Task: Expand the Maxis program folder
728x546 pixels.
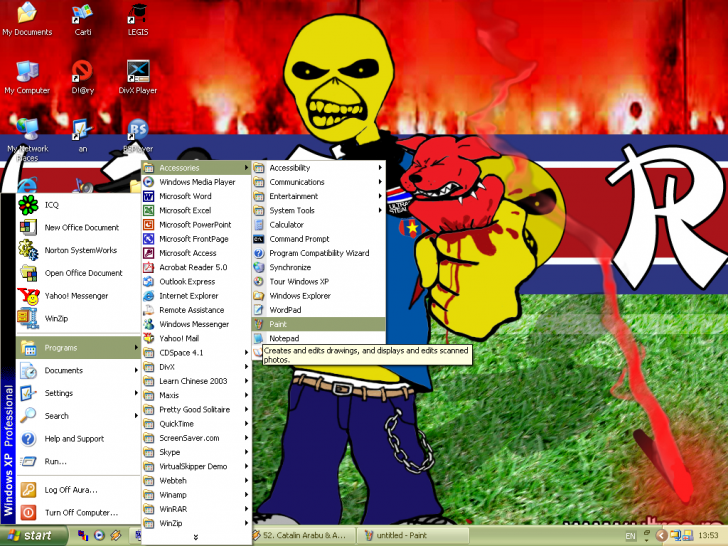Action: coord(196,396)
